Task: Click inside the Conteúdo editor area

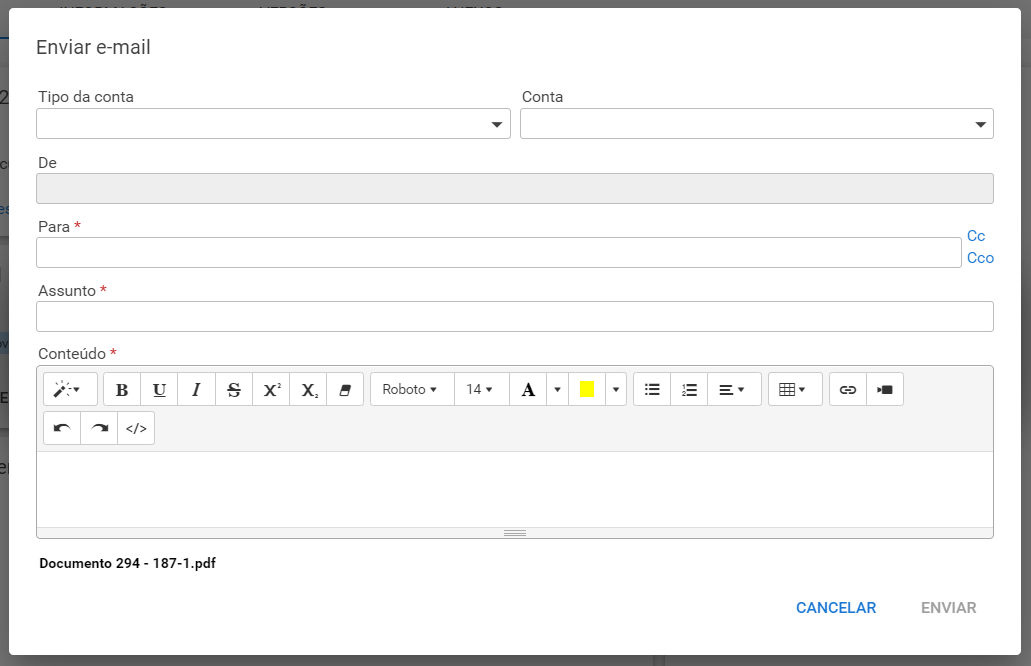Action: click(515, 489)
